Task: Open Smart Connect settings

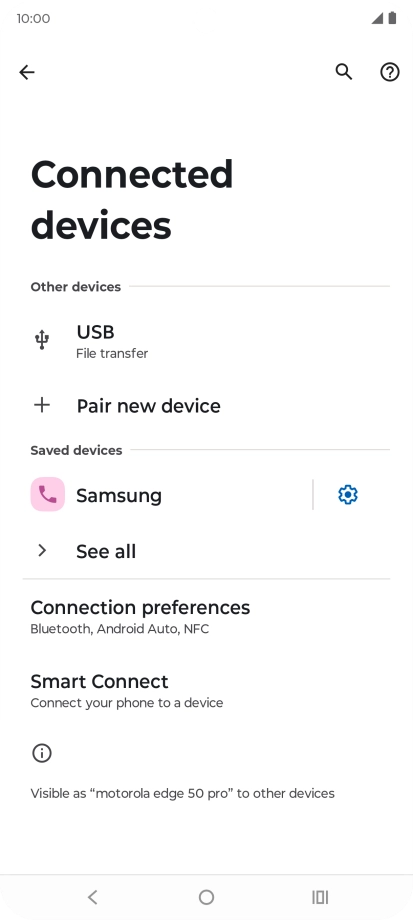Action: coord(206,691)
